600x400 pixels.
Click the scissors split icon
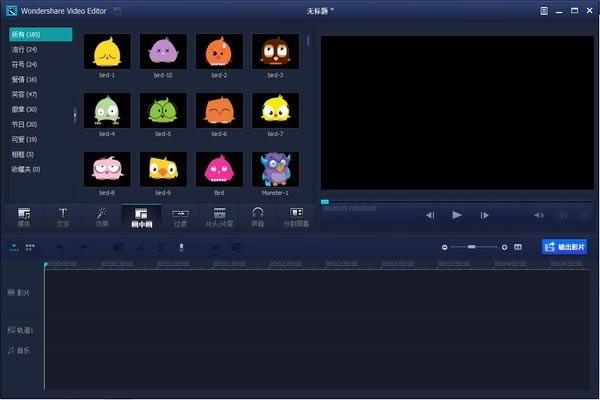pos(141,248)
